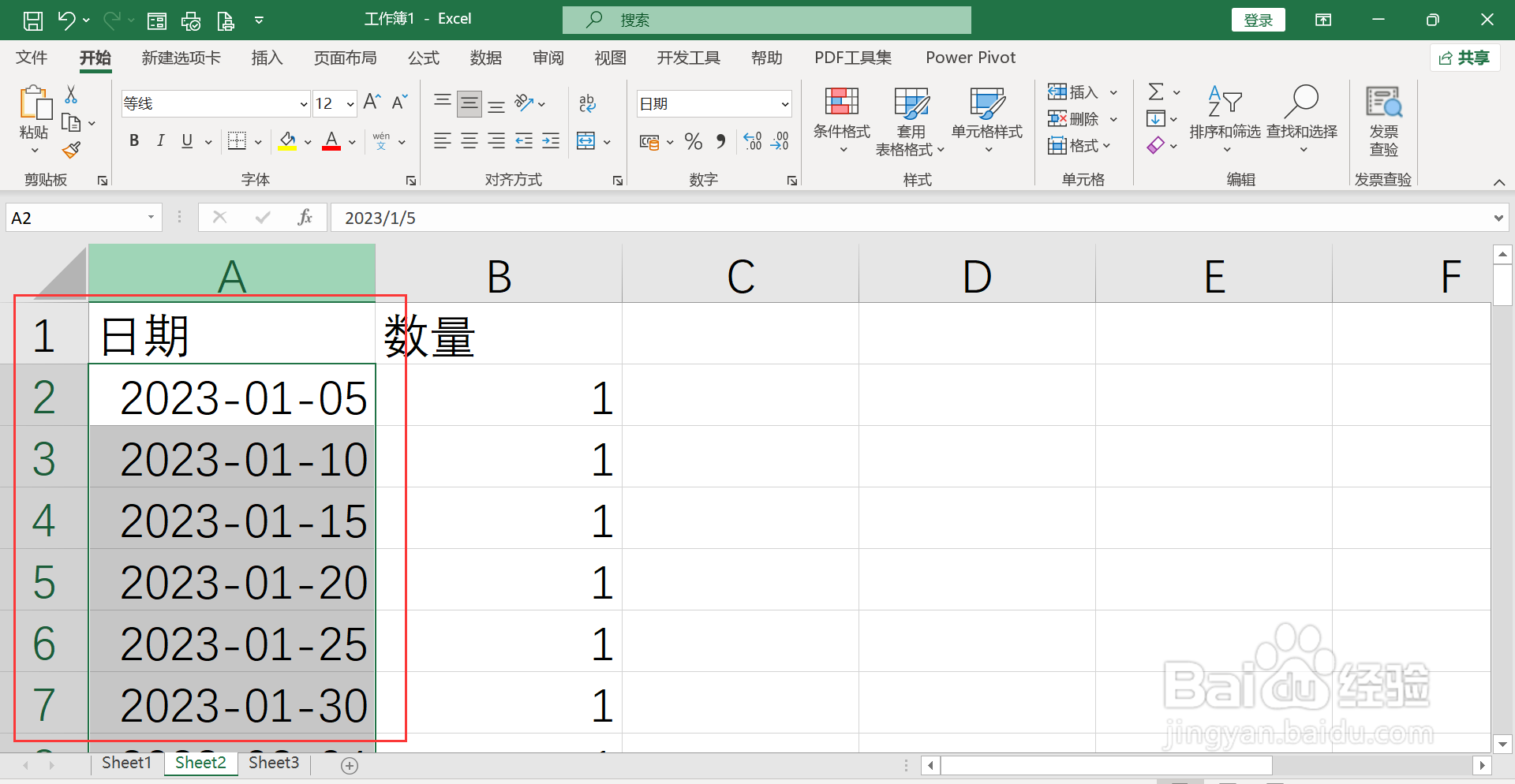Switch to the Sheet3 worksheet tab
The height and width of the screenshot is (784, 1515).
[x=274, y=763]
